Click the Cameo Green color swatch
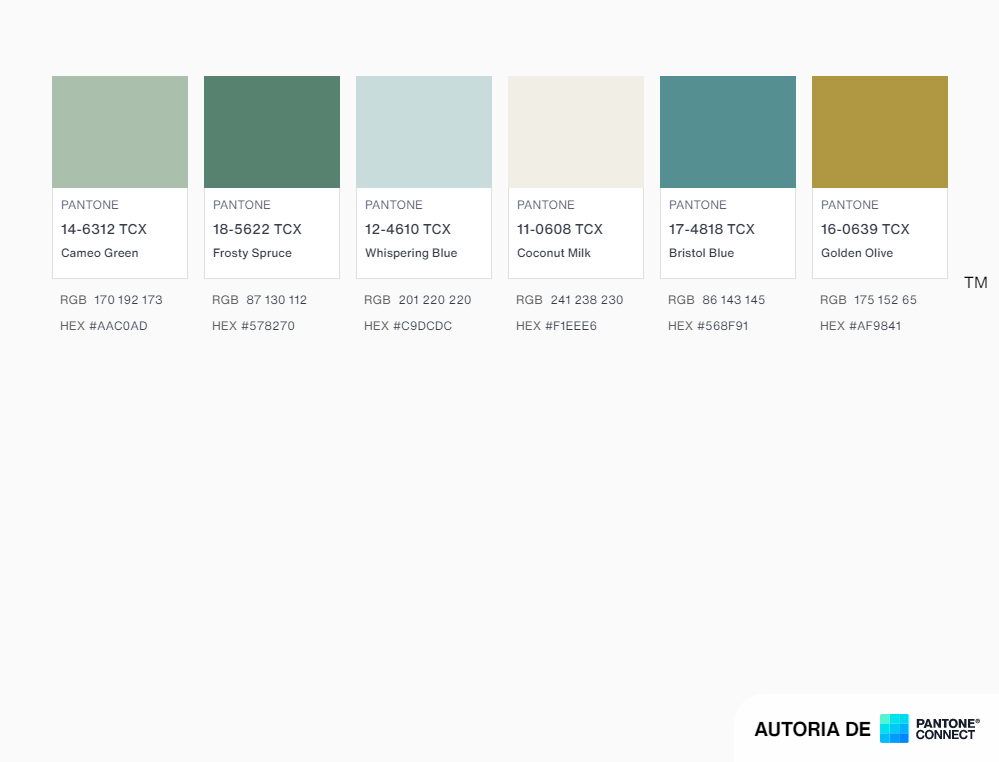The image size is (999, 762). (x=120, y=132)
